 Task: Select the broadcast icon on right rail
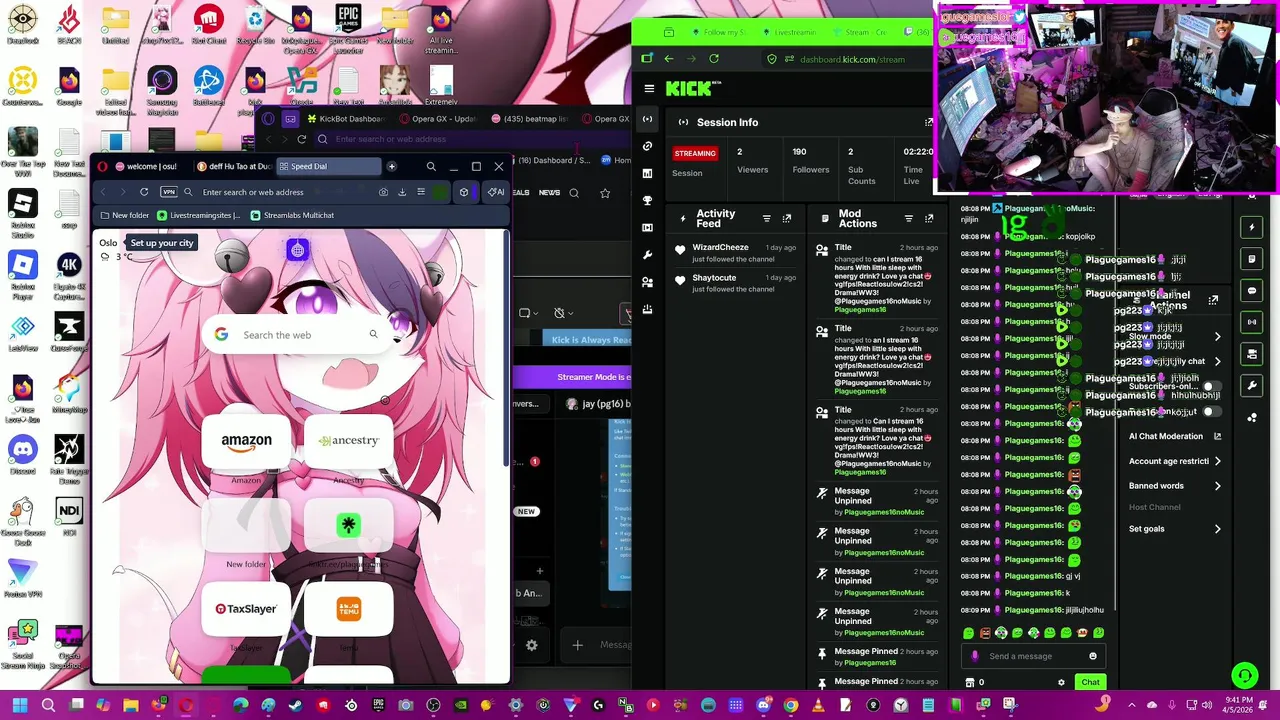(1251, 322)
